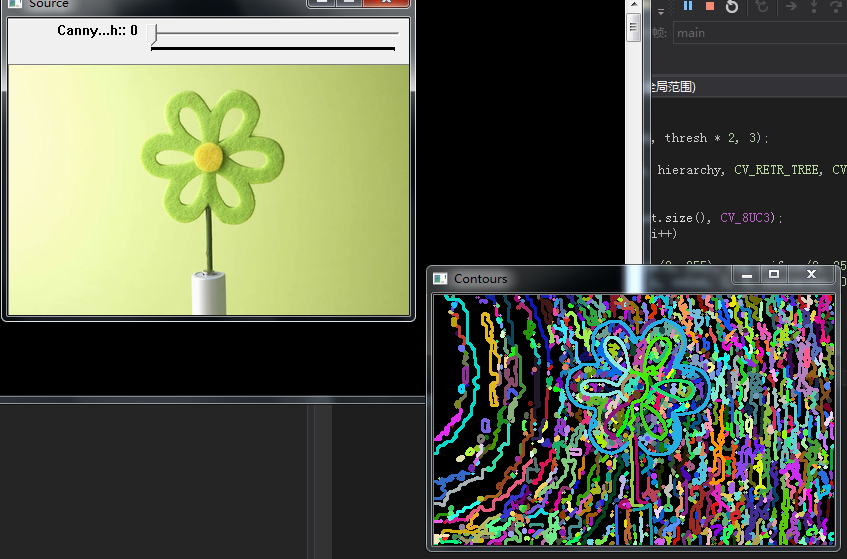
Task: Click the greyed-out hot reload icon
Action: 762,6
